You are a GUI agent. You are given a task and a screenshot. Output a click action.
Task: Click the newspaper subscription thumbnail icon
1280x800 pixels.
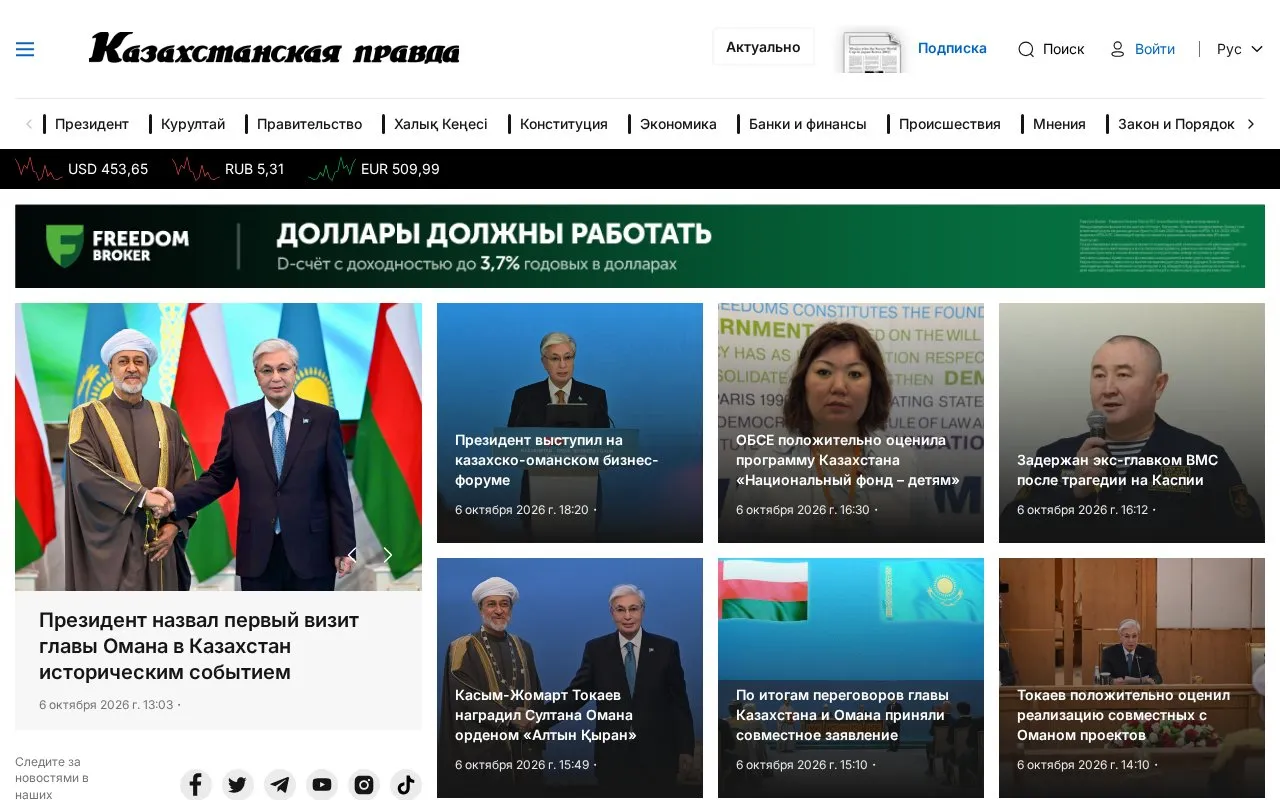pos(871,49)
